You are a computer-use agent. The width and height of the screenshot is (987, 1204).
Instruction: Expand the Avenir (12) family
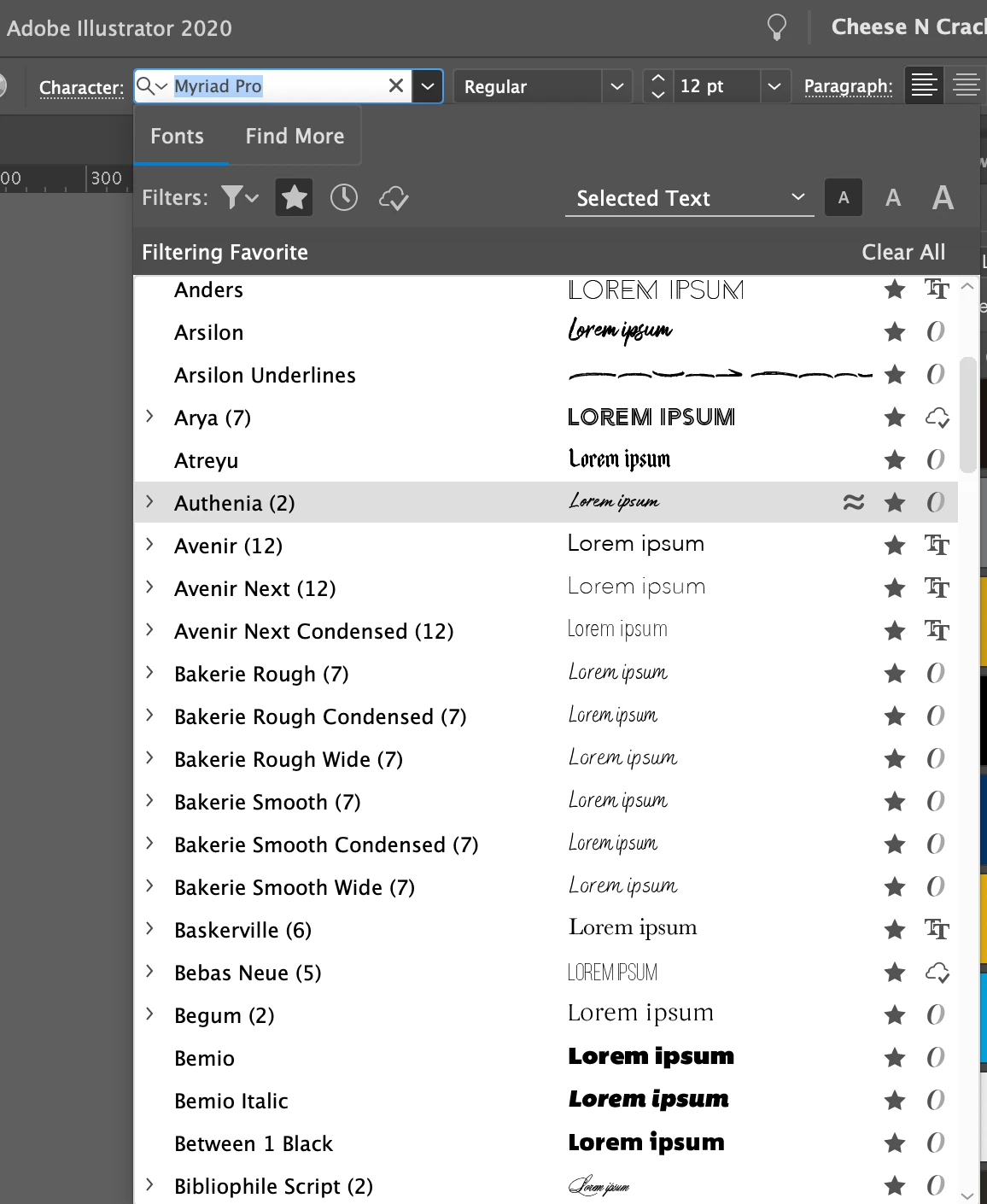click(x=150, y=545)
